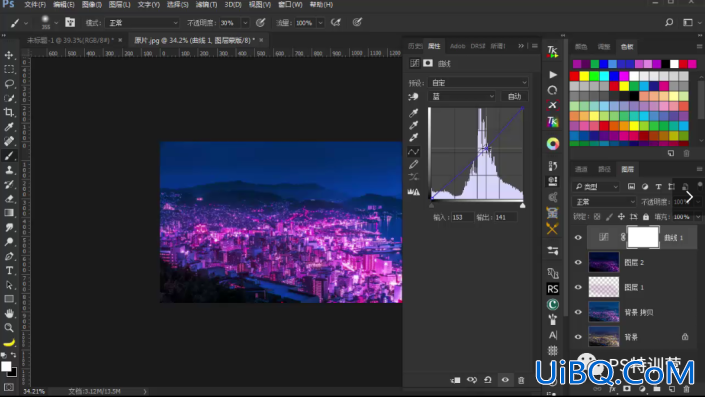The width and height of the screenshot is (705, 397).
Task: Select the Lasso tool
Action: click(9, 84)
